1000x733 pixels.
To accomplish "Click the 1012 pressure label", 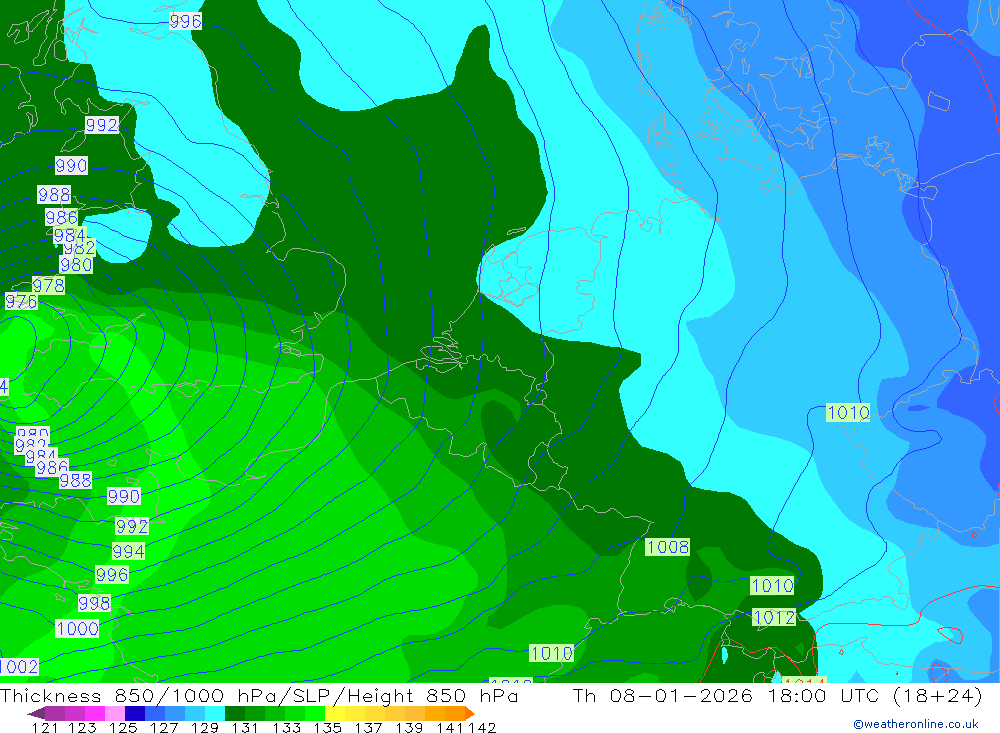I will (x=774, y=618).
